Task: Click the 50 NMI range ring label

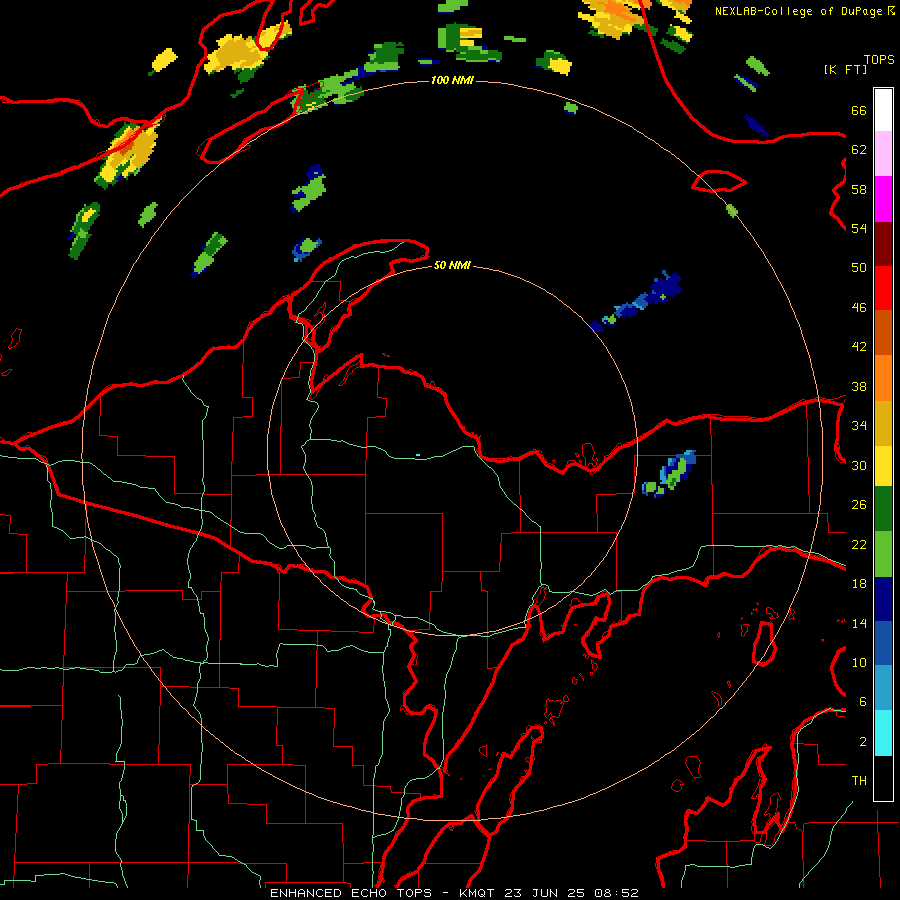Action: pyautogui.click(x=452, y=265)
